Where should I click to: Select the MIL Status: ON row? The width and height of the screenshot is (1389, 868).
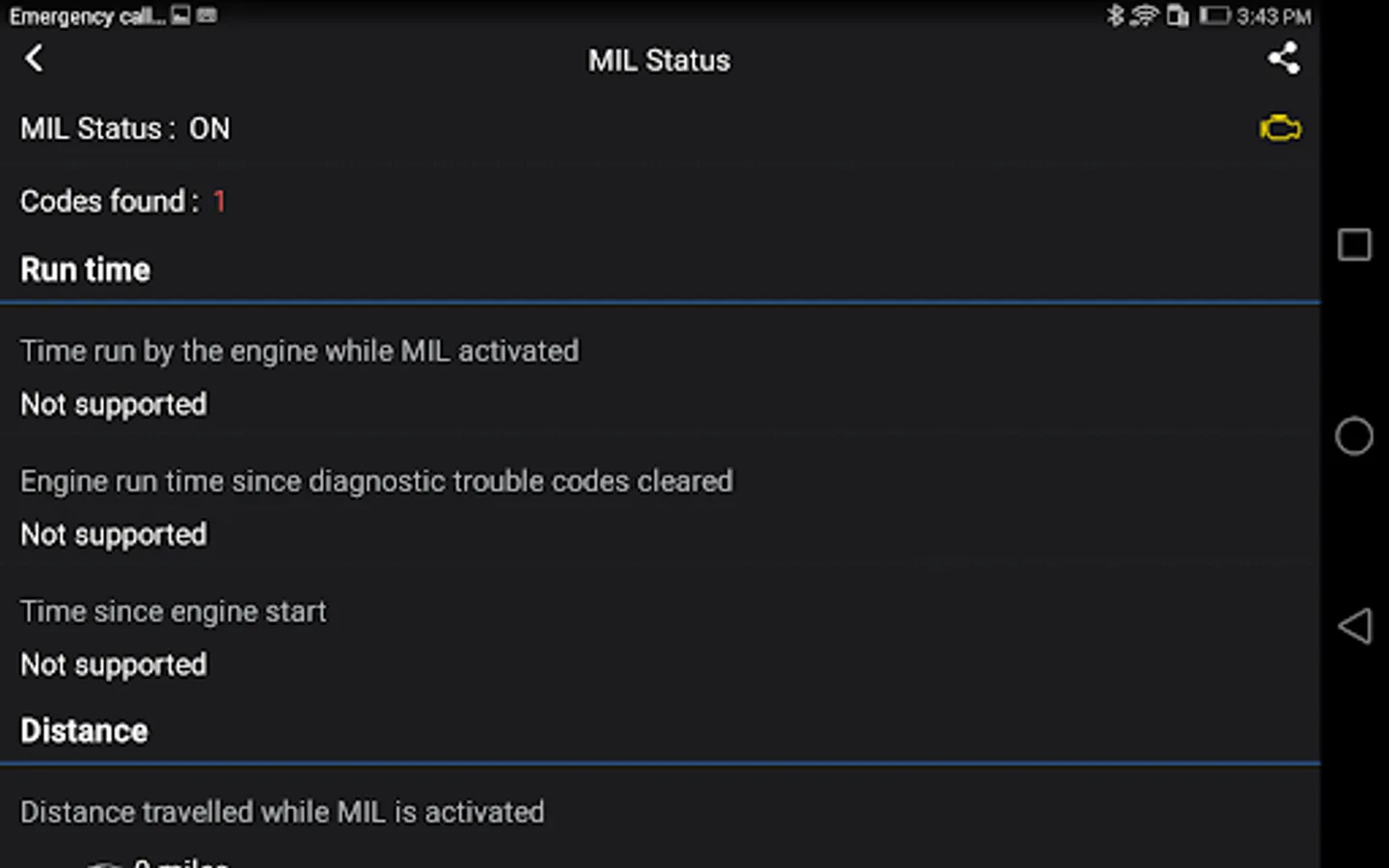tap(125, 129)
